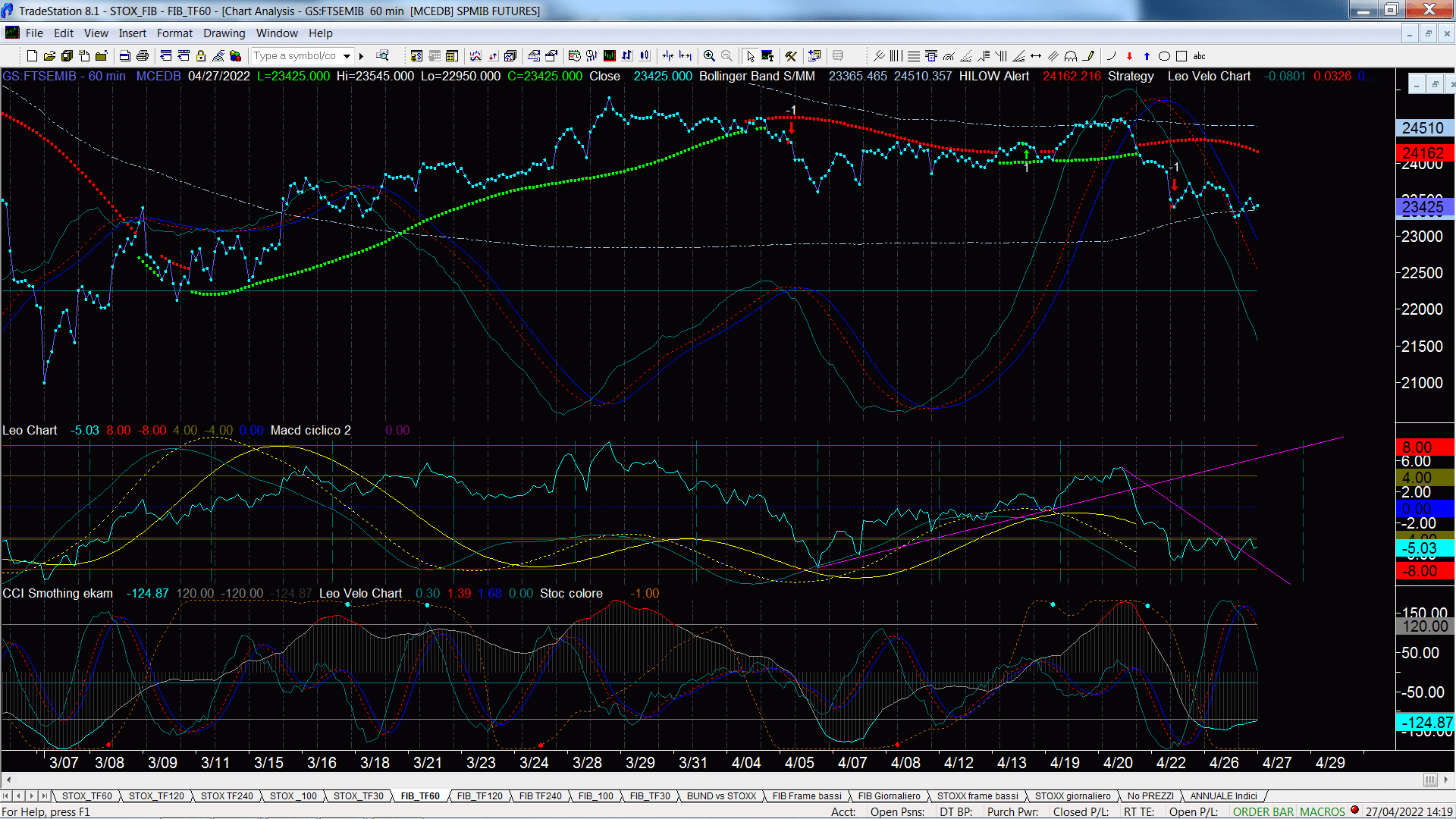
Task: Select the yellow pencil trendline tool
Action: click(1088, 56)
